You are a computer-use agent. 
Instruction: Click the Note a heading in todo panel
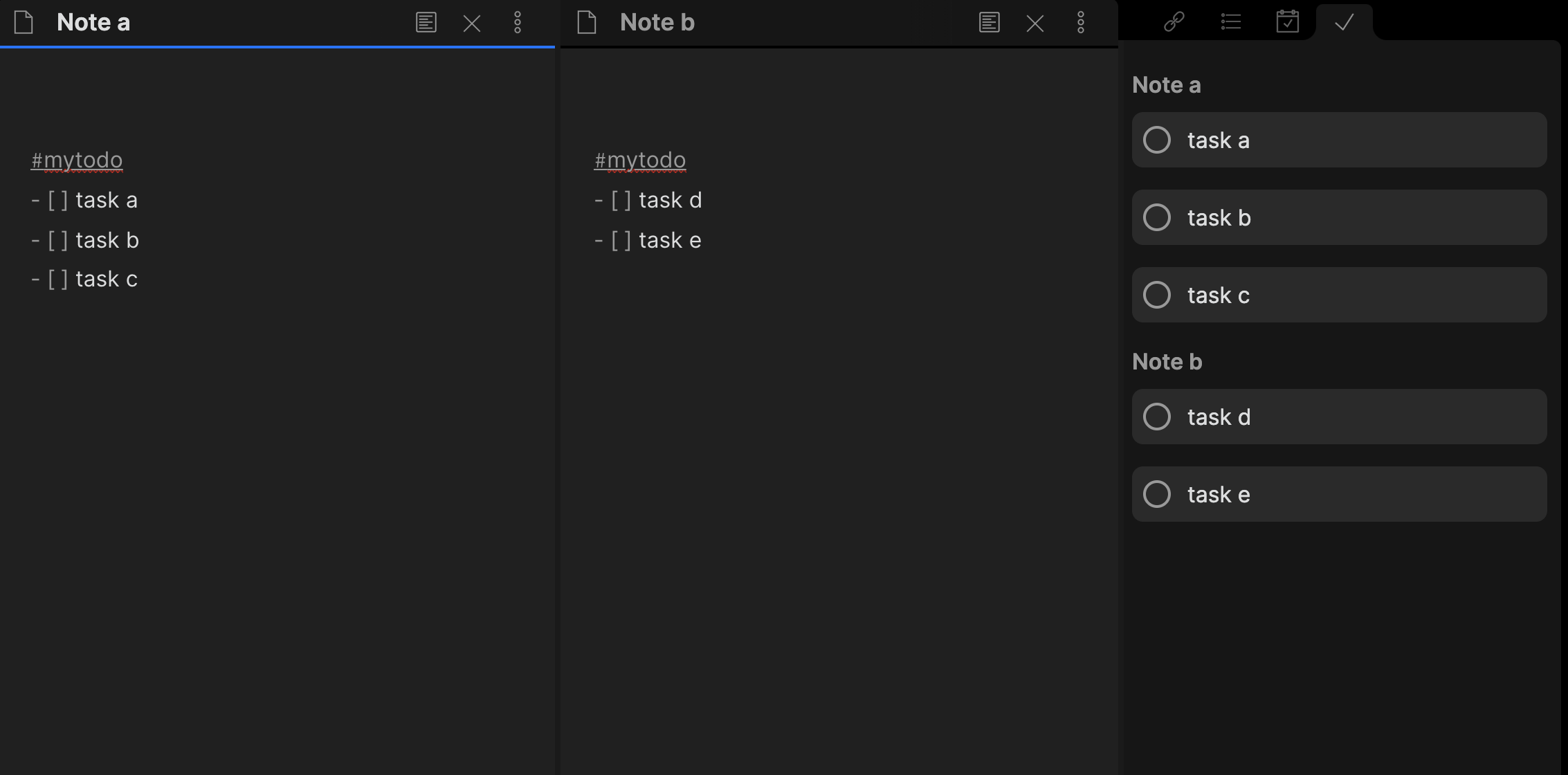pyautogui.click(x=1167, y=85)
